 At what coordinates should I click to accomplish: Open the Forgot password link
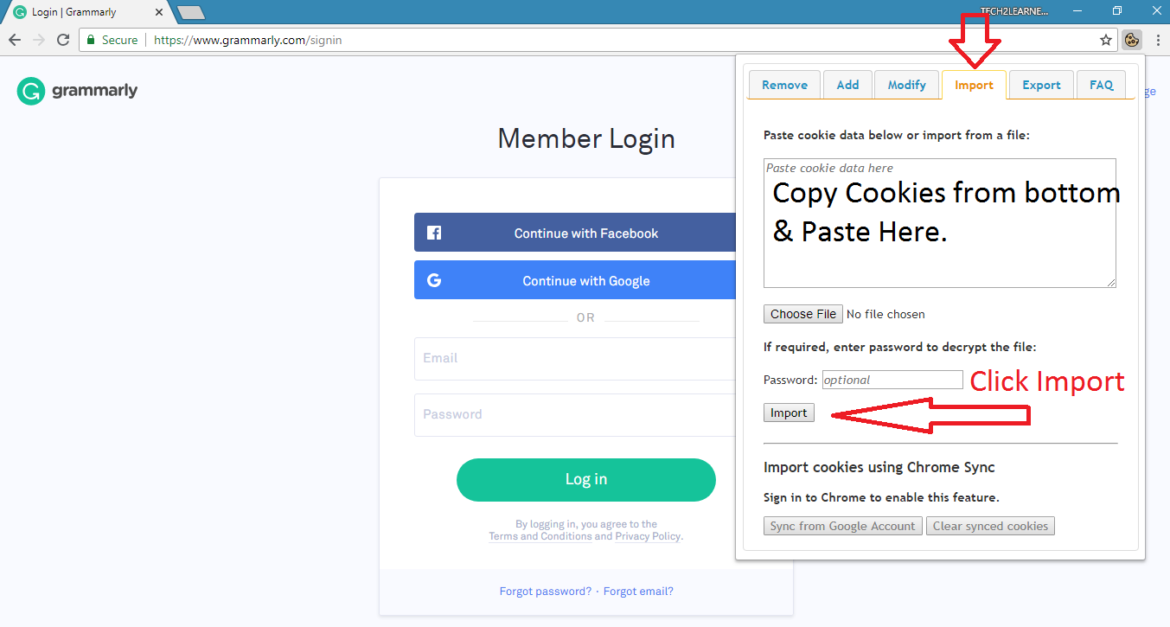click(x=545, y=591)
